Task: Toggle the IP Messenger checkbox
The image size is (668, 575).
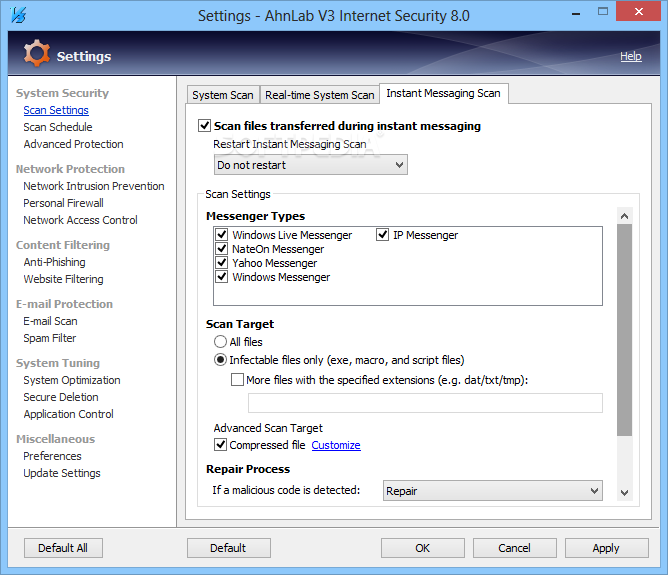Action: (382, 234)
